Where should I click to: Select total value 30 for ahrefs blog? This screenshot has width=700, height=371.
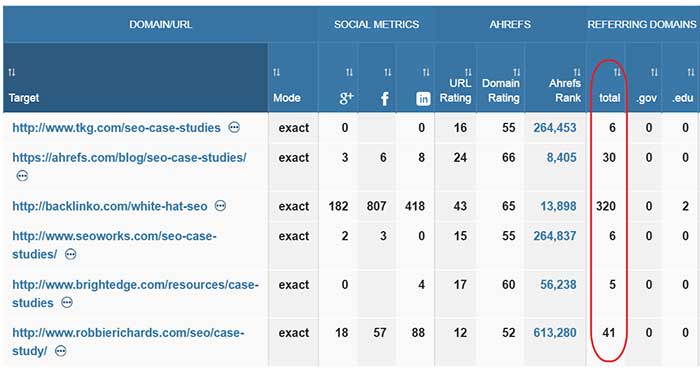click(609, 158)
